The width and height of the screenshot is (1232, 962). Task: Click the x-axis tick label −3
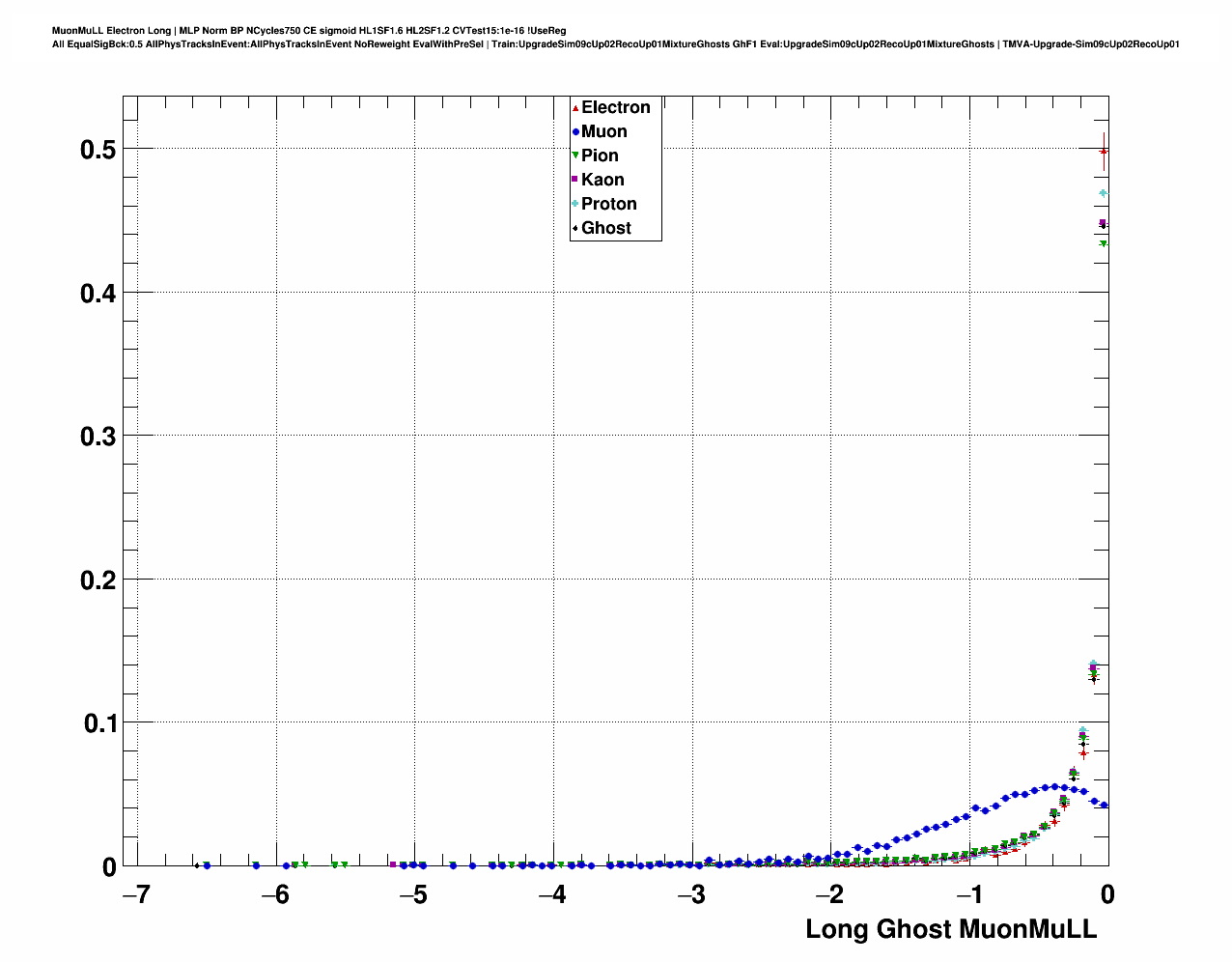(x=691, y=895)
